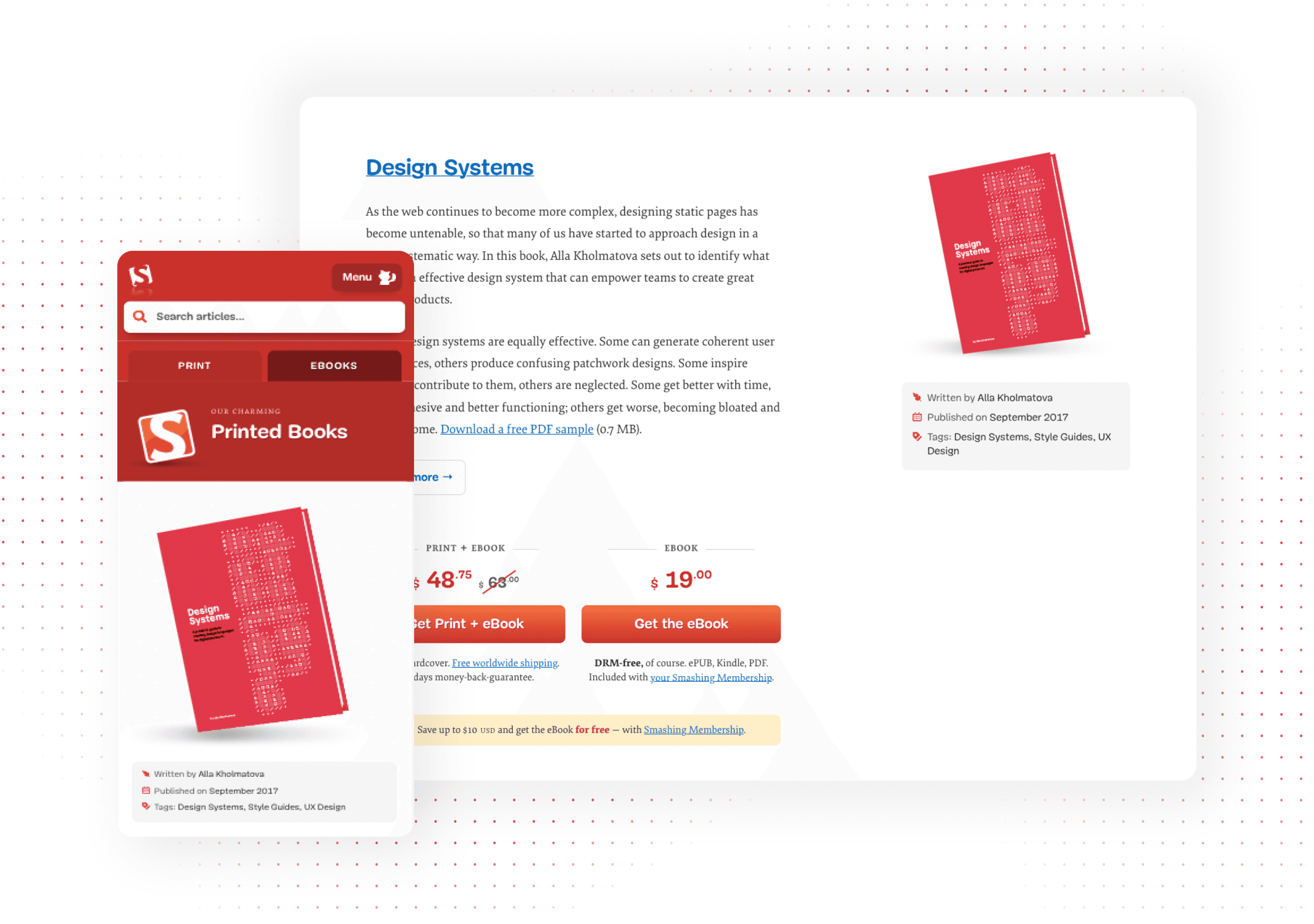
Task: Click the EBOOKS tab to switch view
Action: click(333, 365)
